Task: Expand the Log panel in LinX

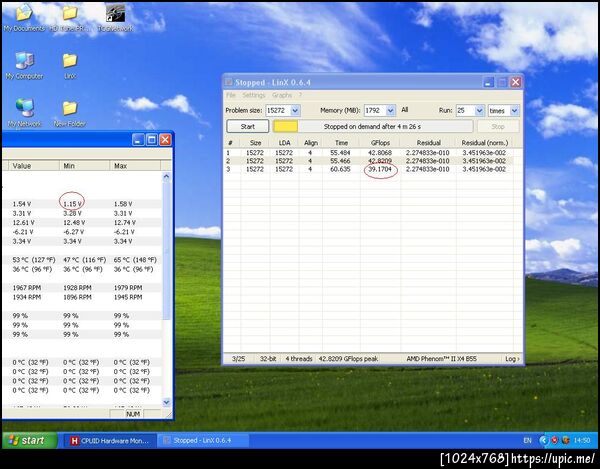Action: click(512, 359)
